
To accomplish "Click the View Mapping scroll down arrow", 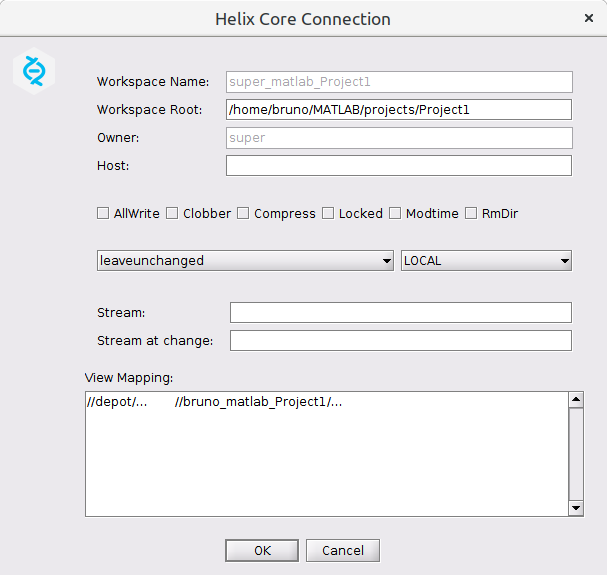I will coord(576,508).
